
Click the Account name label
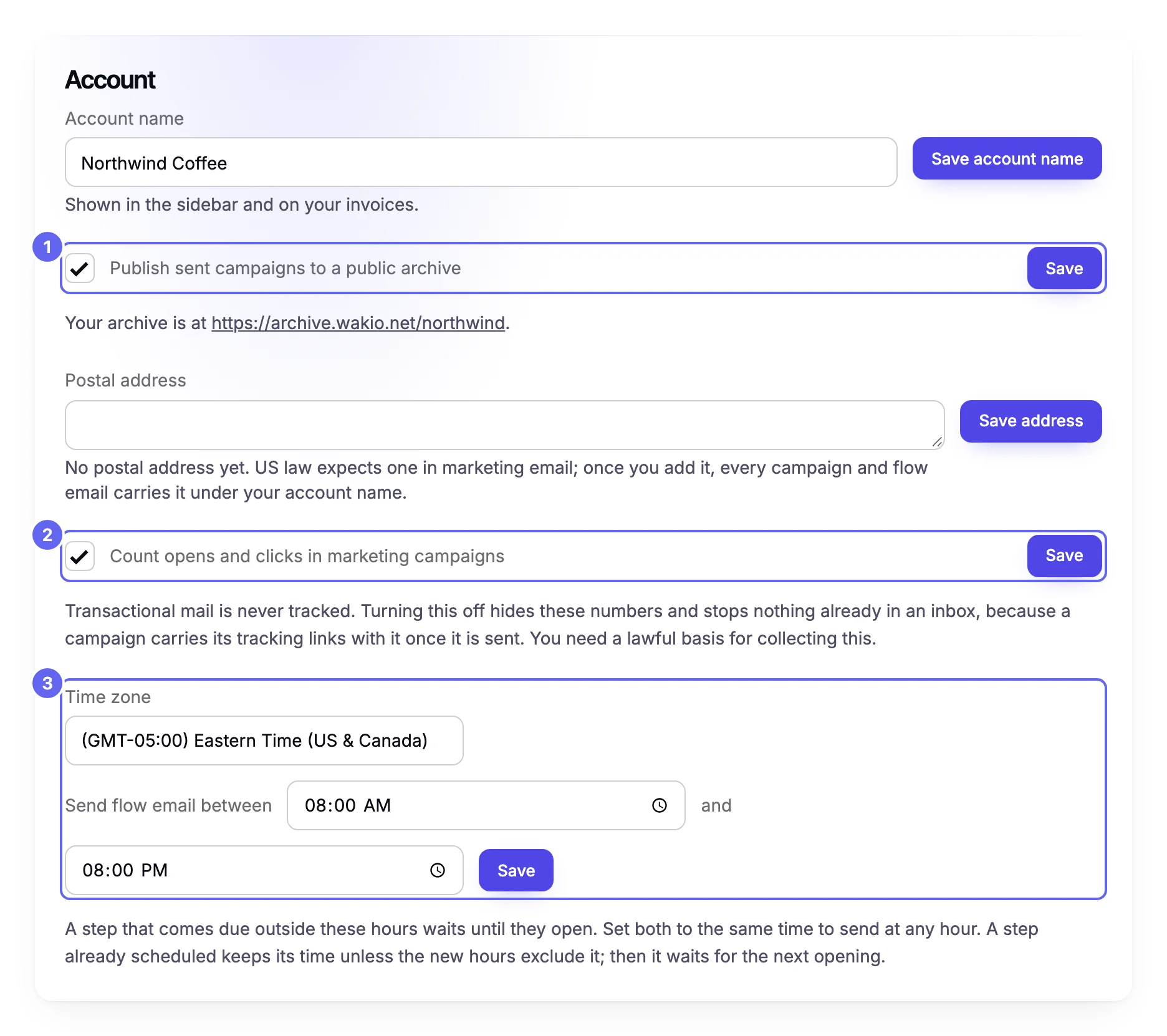pyautogui.click(x=124, y=118)
